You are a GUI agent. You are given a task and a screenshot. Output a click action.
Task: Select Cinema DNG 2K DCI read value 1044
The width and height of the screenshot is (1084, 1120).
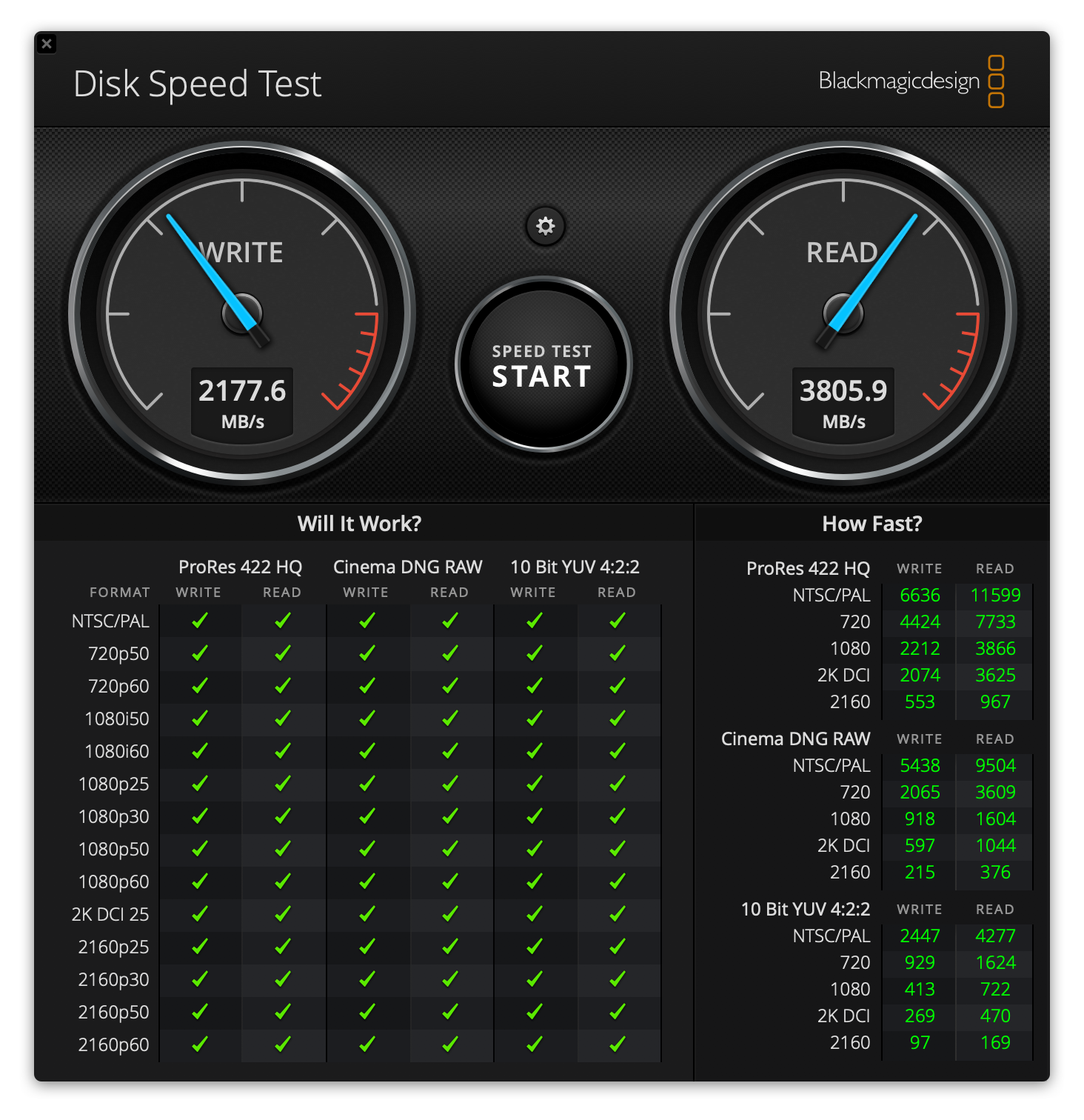[x=995, y=845]
